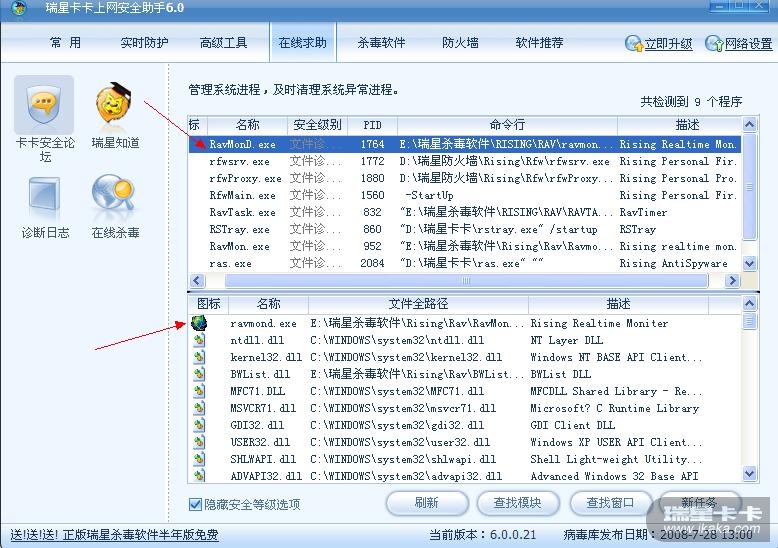The height and width of the screenshot is (548, 778).
Task: Select the RfwMain.exe process row
Action: point(464,195)
